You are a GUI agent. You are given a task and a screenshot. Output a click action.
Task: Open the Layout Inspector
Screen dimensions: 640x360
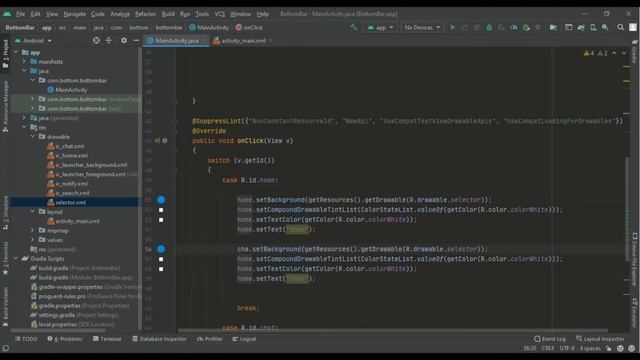point(600,339)
